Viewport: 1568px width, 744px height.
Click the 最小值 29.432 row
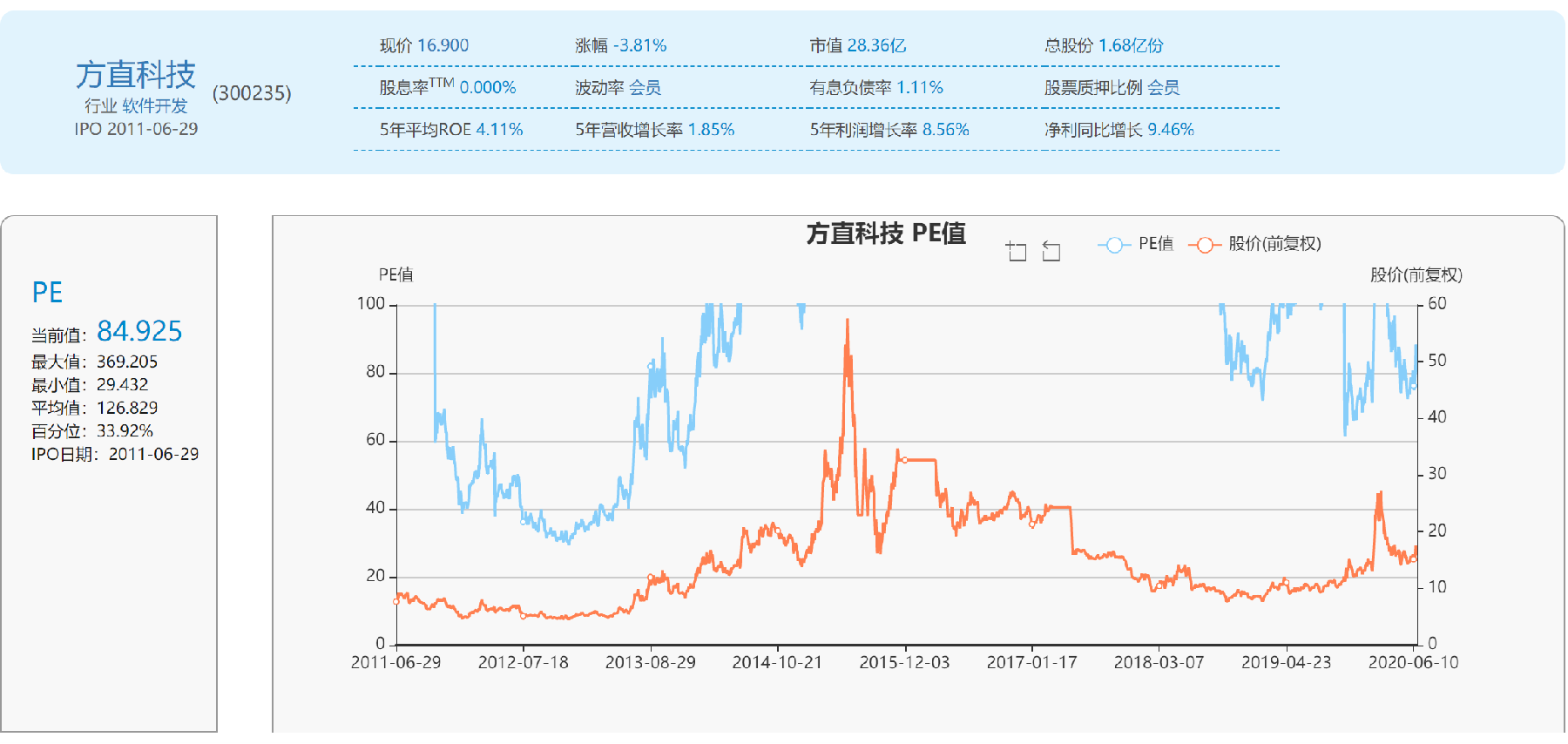pos(90,385)
